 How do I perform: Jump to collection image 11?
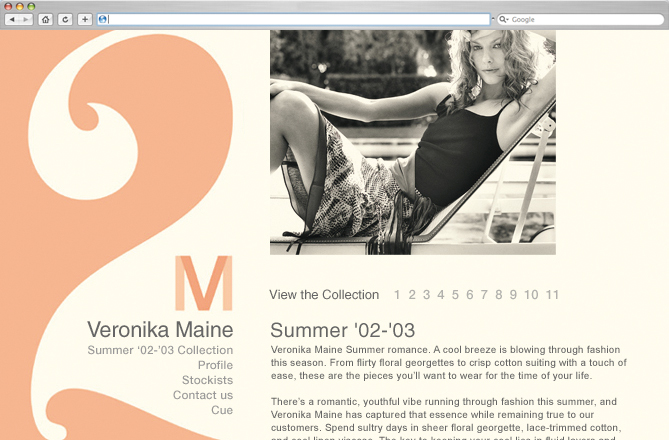click(x=553, y=295)
